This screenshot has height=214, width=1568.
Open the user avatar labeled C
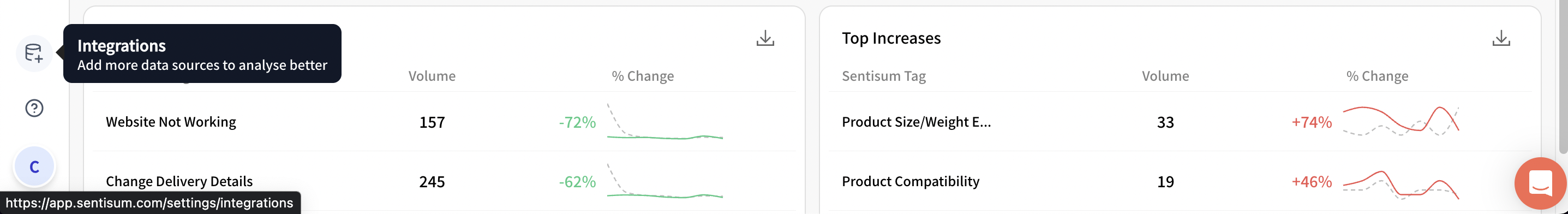[x=35, y=167]
